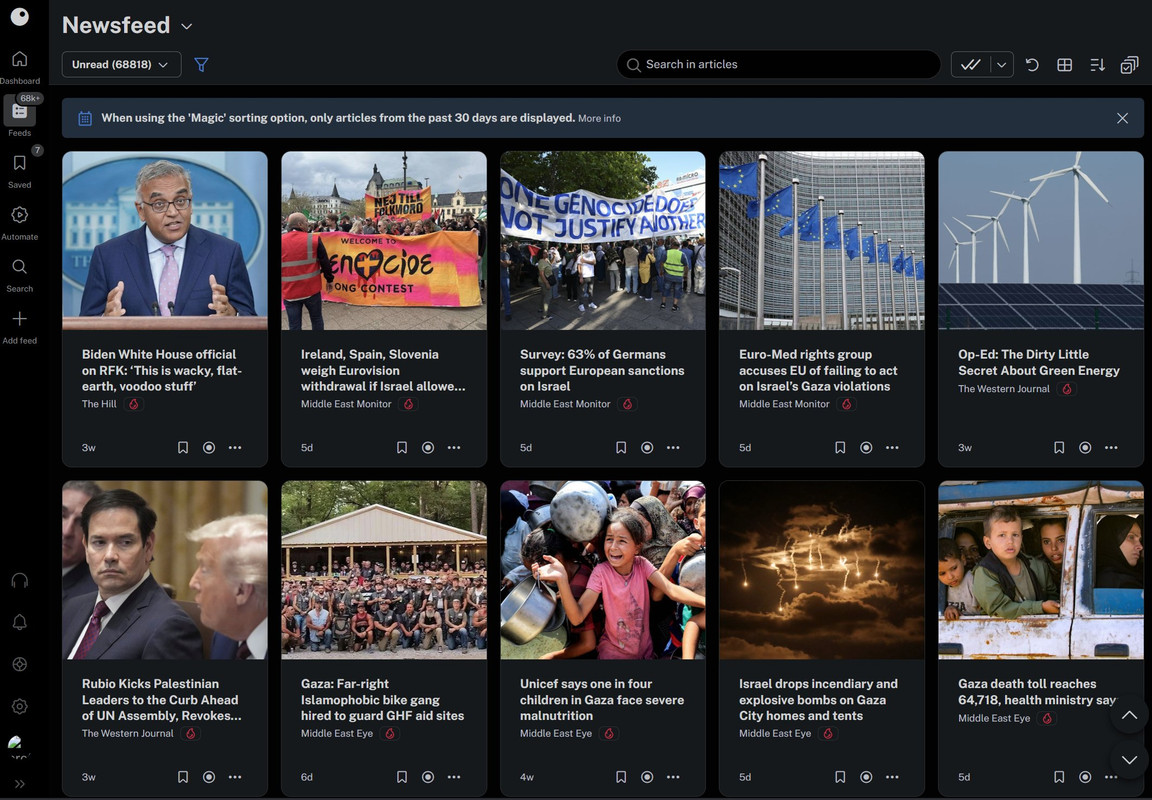The width and height of the screenshot is (1152, 800).
Task: Jump to next article with down arrow
Action: pos(1129,760)
